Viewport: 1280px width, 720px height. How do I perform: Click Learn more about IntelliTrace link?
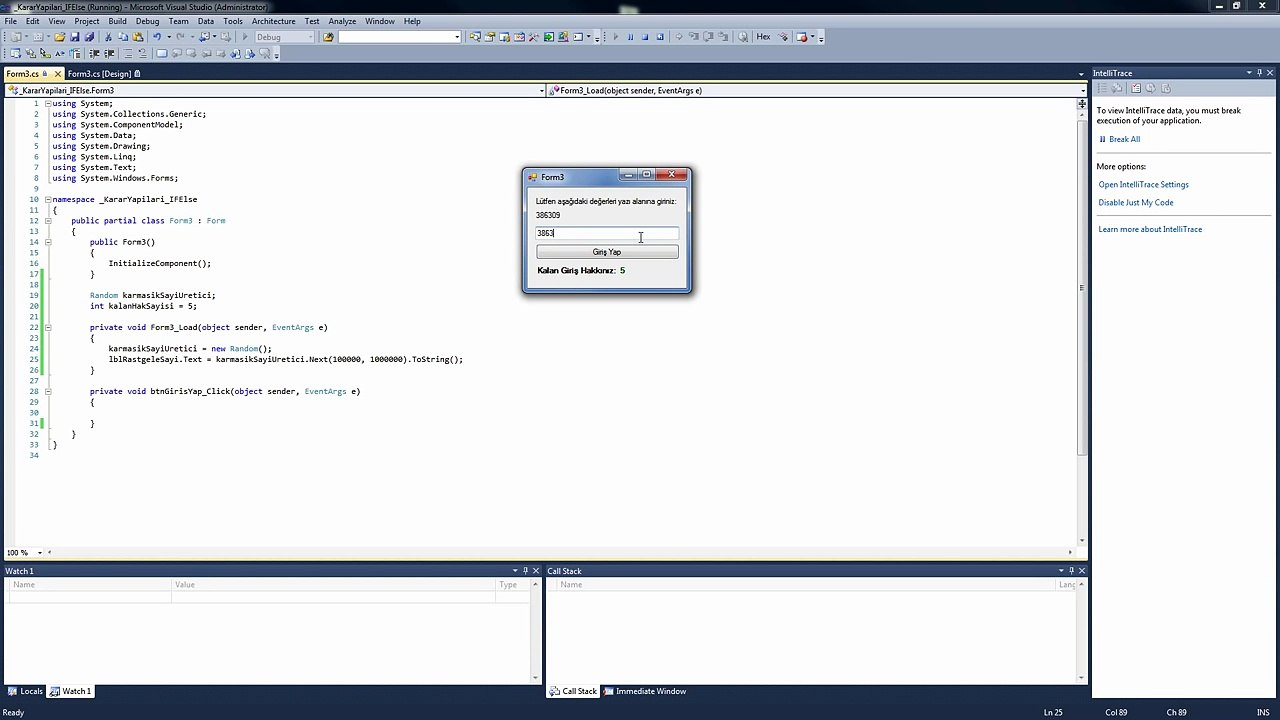tap(1150, 230)
